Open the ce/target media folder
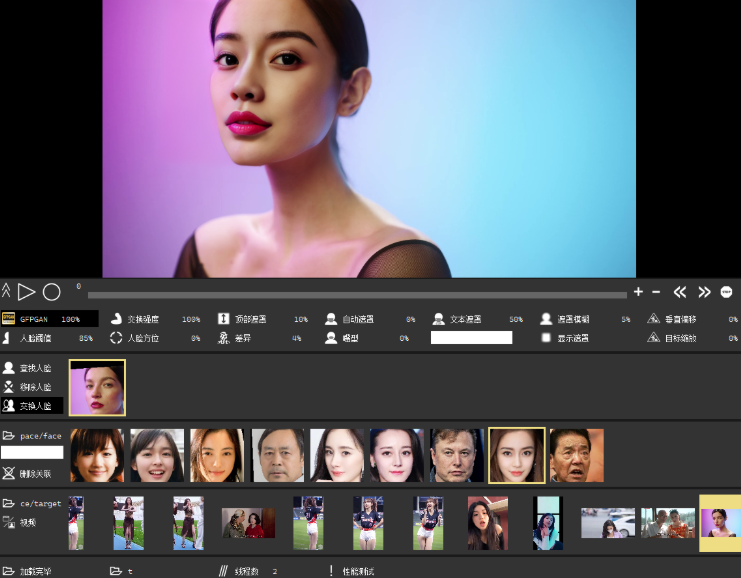This screenshot has height=578, width=741. pyautogui.click(x=9, y=503)
